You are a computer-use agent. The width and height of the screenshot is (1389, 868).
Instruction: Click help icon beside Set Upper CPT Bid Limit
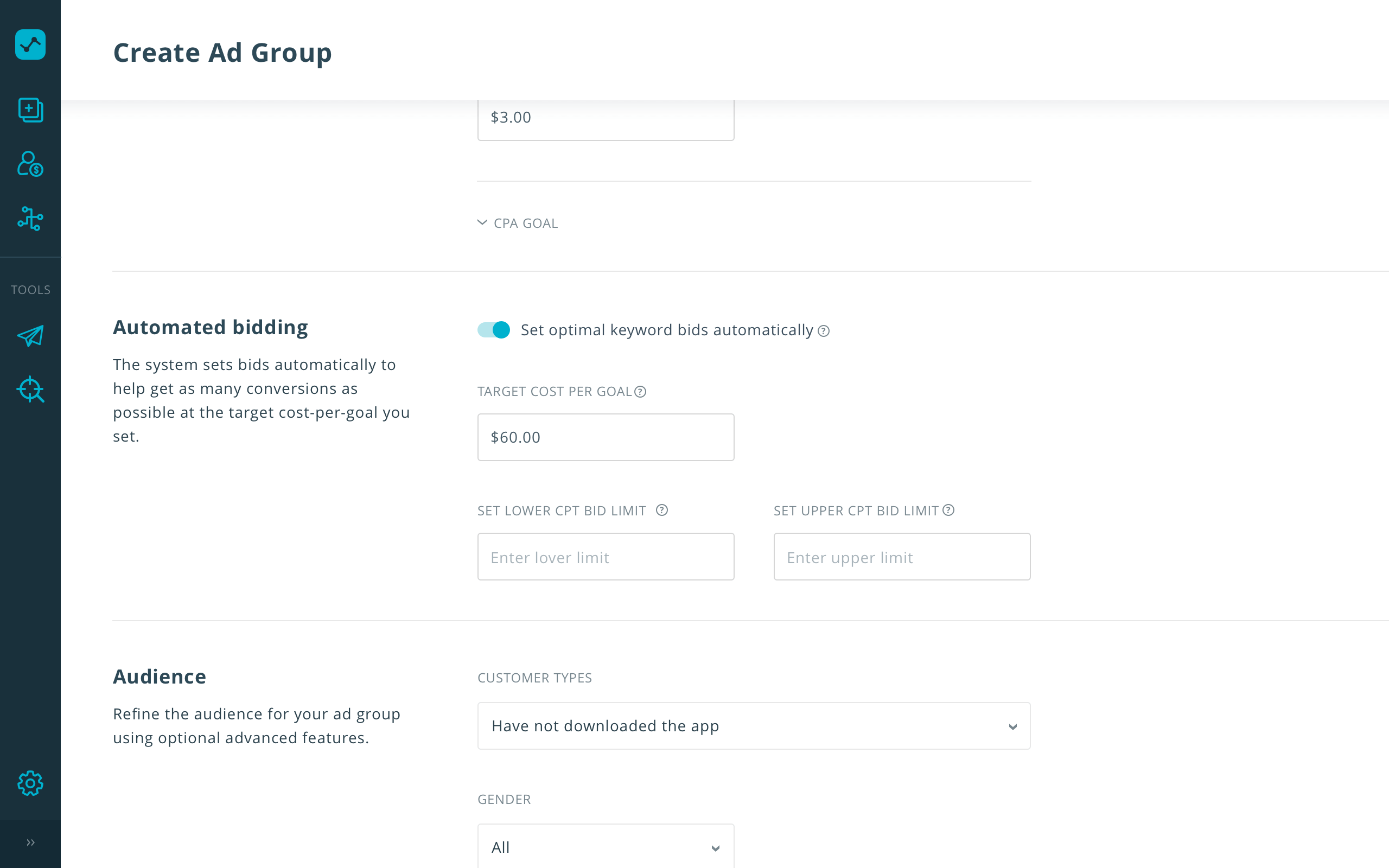[949, 510]
